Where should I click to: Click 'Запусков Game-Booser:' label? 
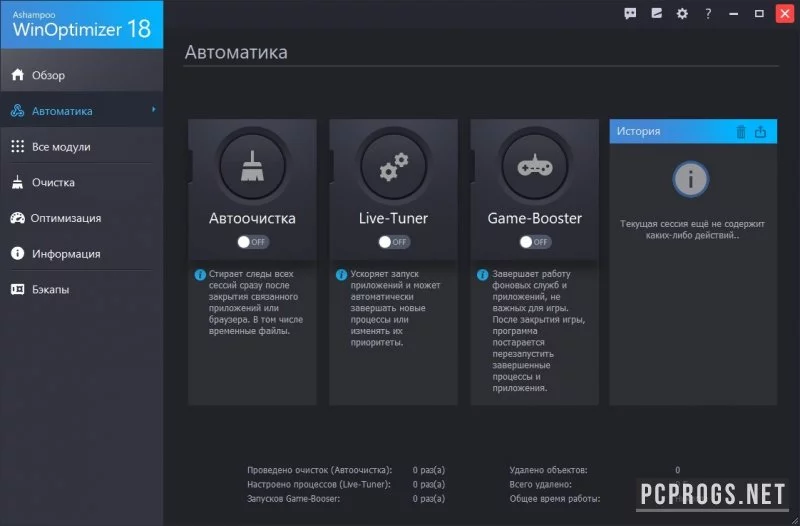point(293,498)
